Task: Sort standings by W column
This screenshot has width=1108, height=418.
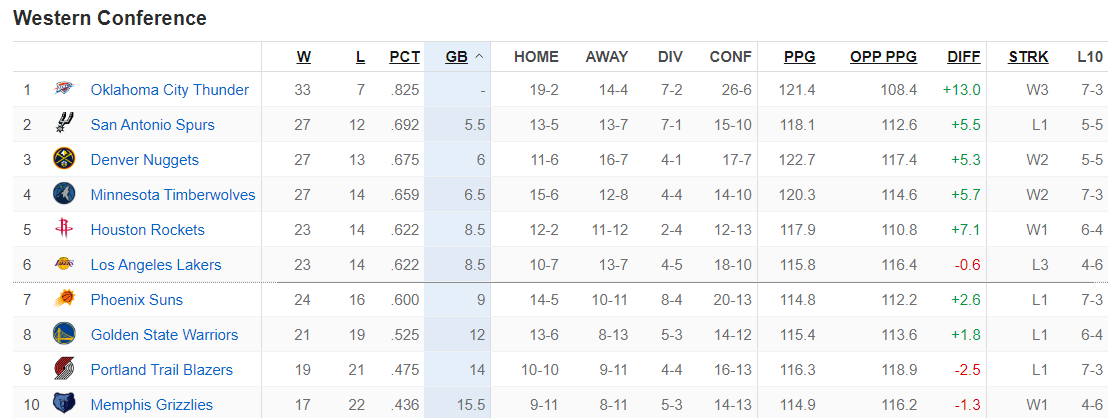Action: coord(303,57)
